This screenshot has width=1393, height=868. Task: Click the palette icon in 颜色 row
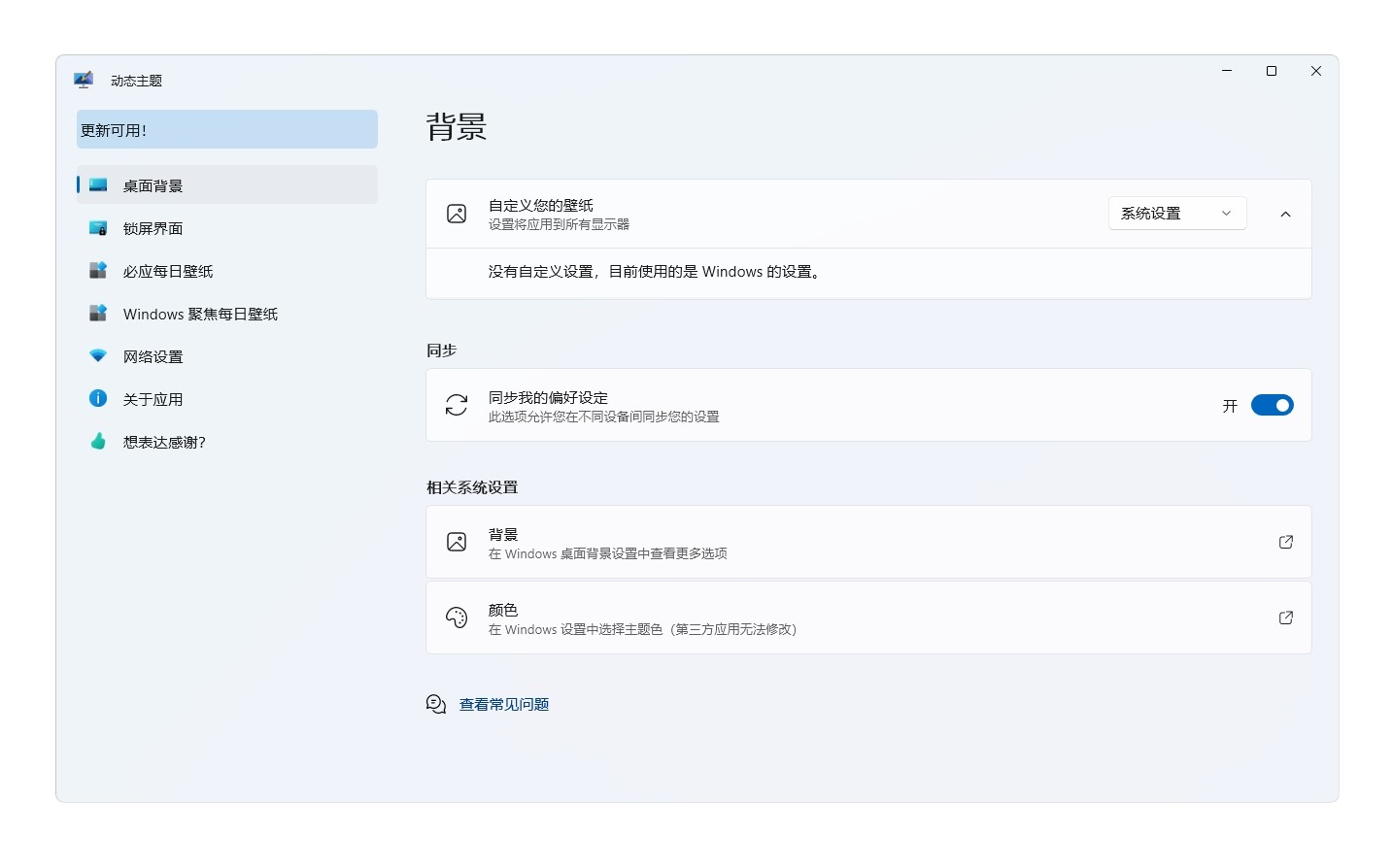click(x=457, y=618)
